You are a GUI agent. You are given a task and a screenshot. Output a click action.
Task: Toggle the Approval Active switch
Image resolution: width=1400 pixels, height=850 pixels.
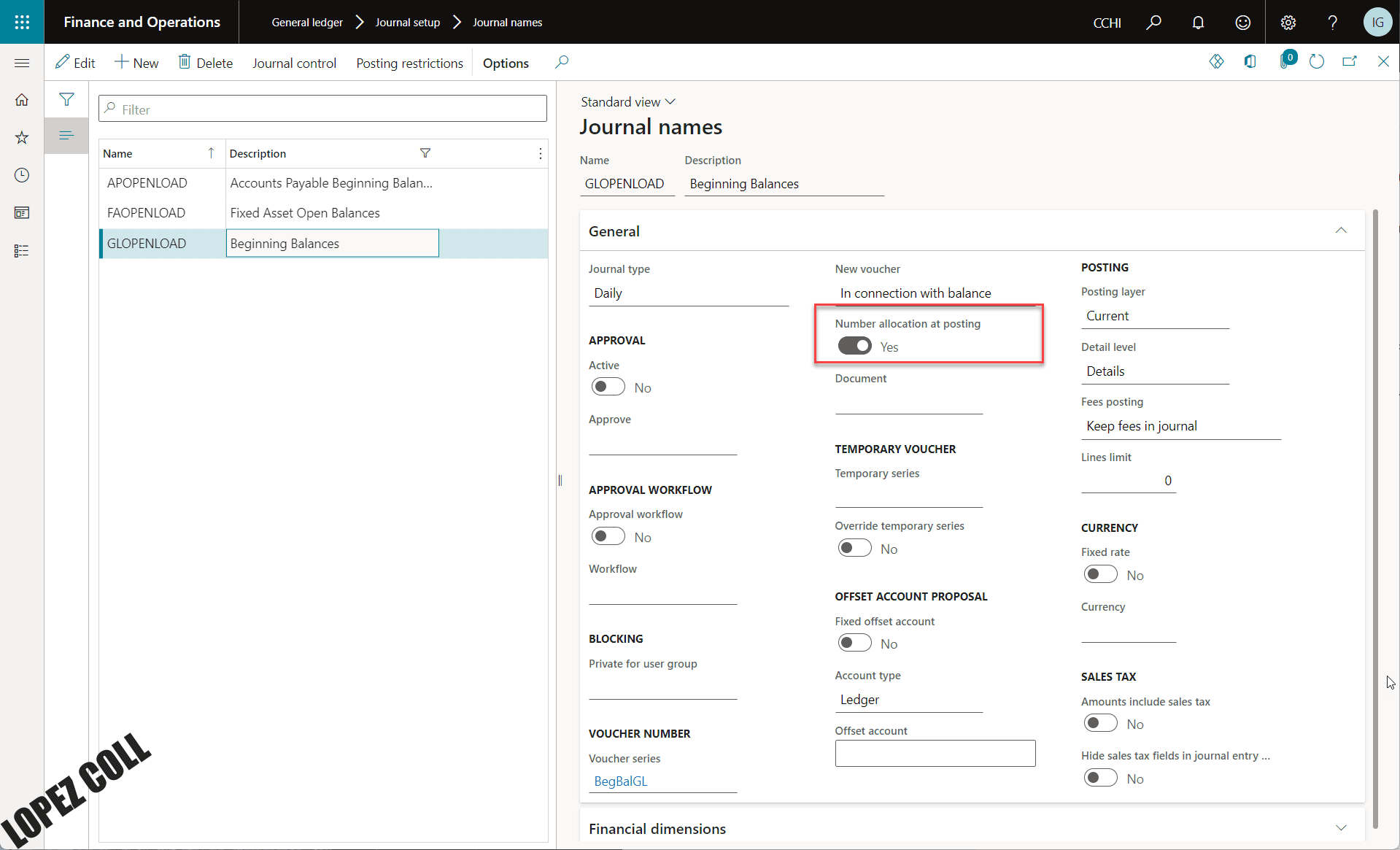coord(608,387)
